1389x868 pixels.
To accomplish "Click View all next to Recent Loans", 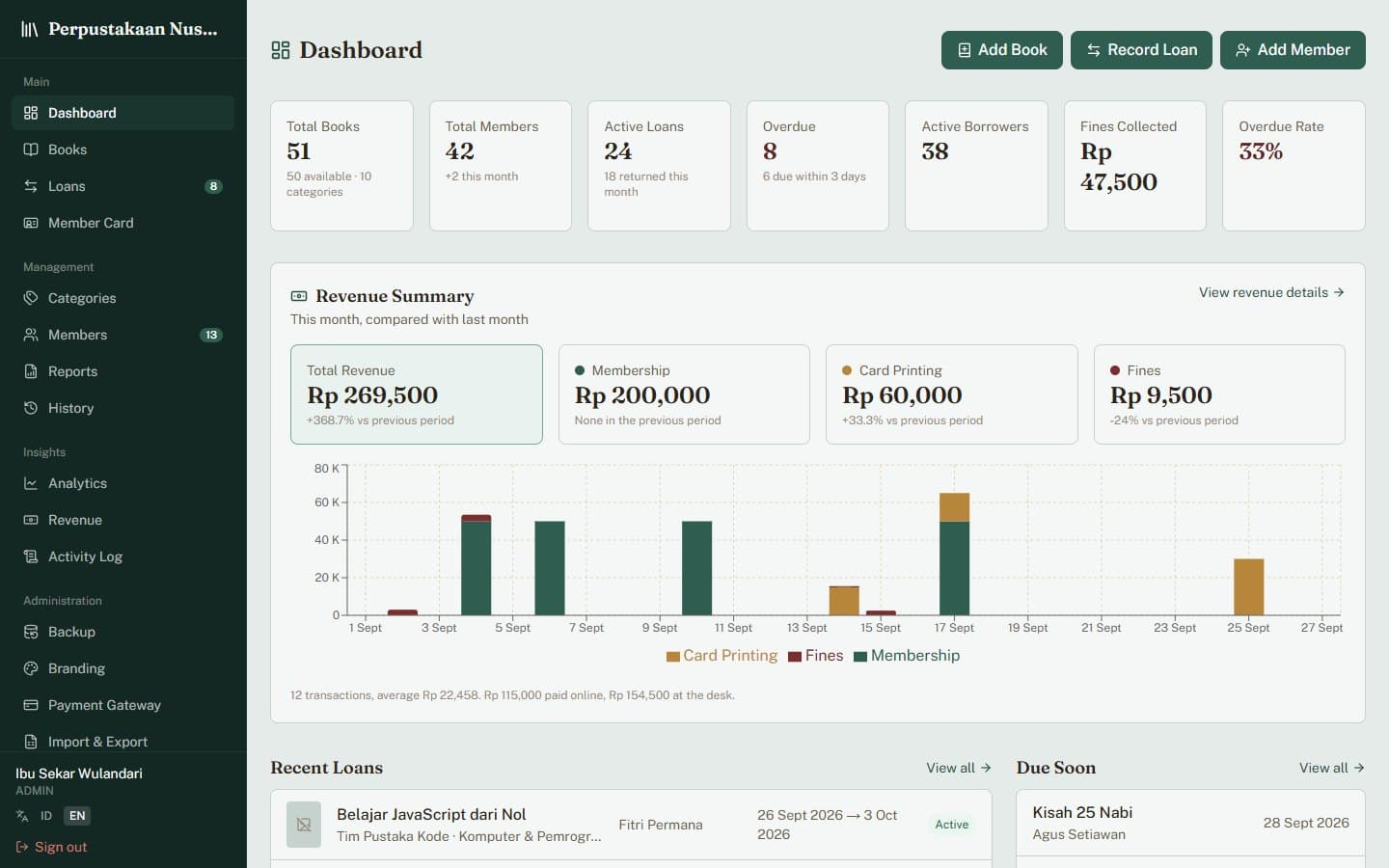I will point(959,768).
